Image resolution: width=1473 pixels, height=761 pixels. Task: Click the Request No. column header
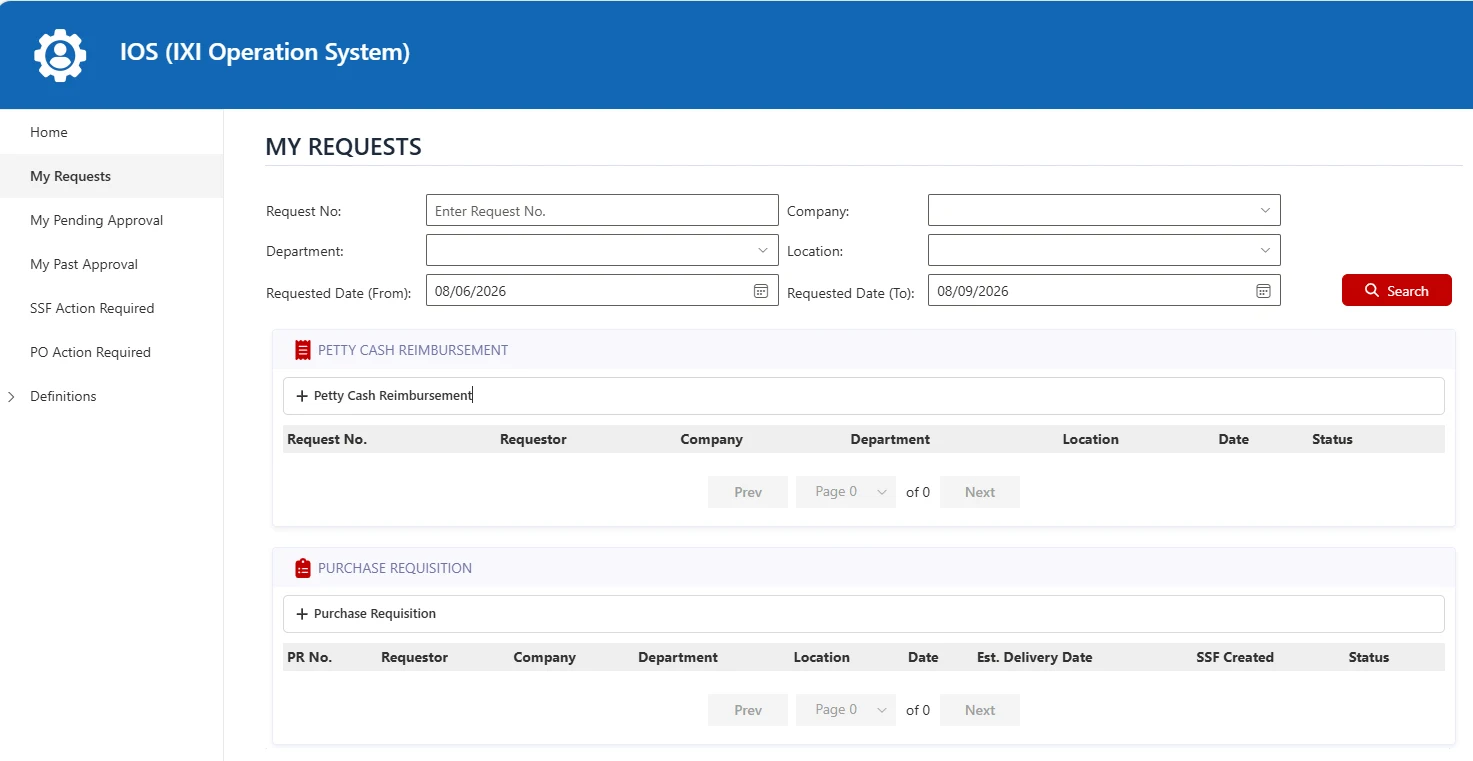[x=327, y=439]
